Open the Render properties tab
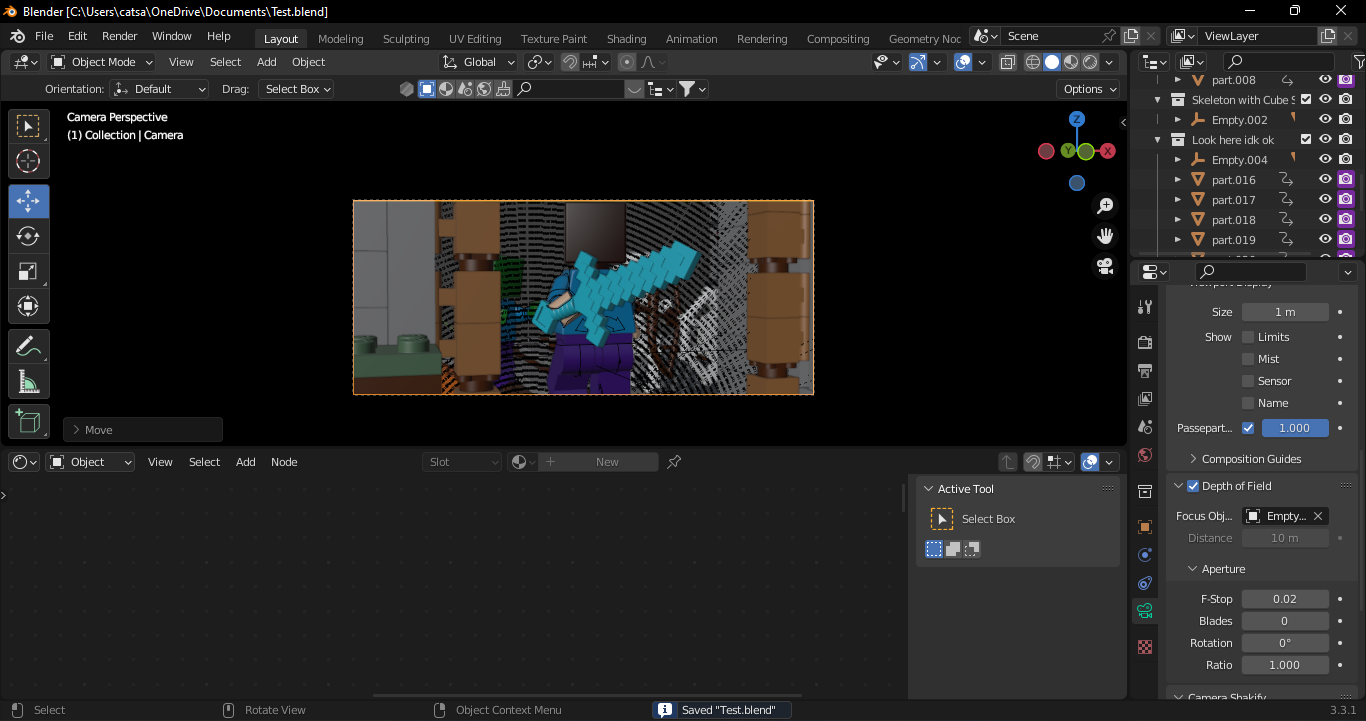Viewport: 1366px width, 721px height. [x=1144, y=339]
